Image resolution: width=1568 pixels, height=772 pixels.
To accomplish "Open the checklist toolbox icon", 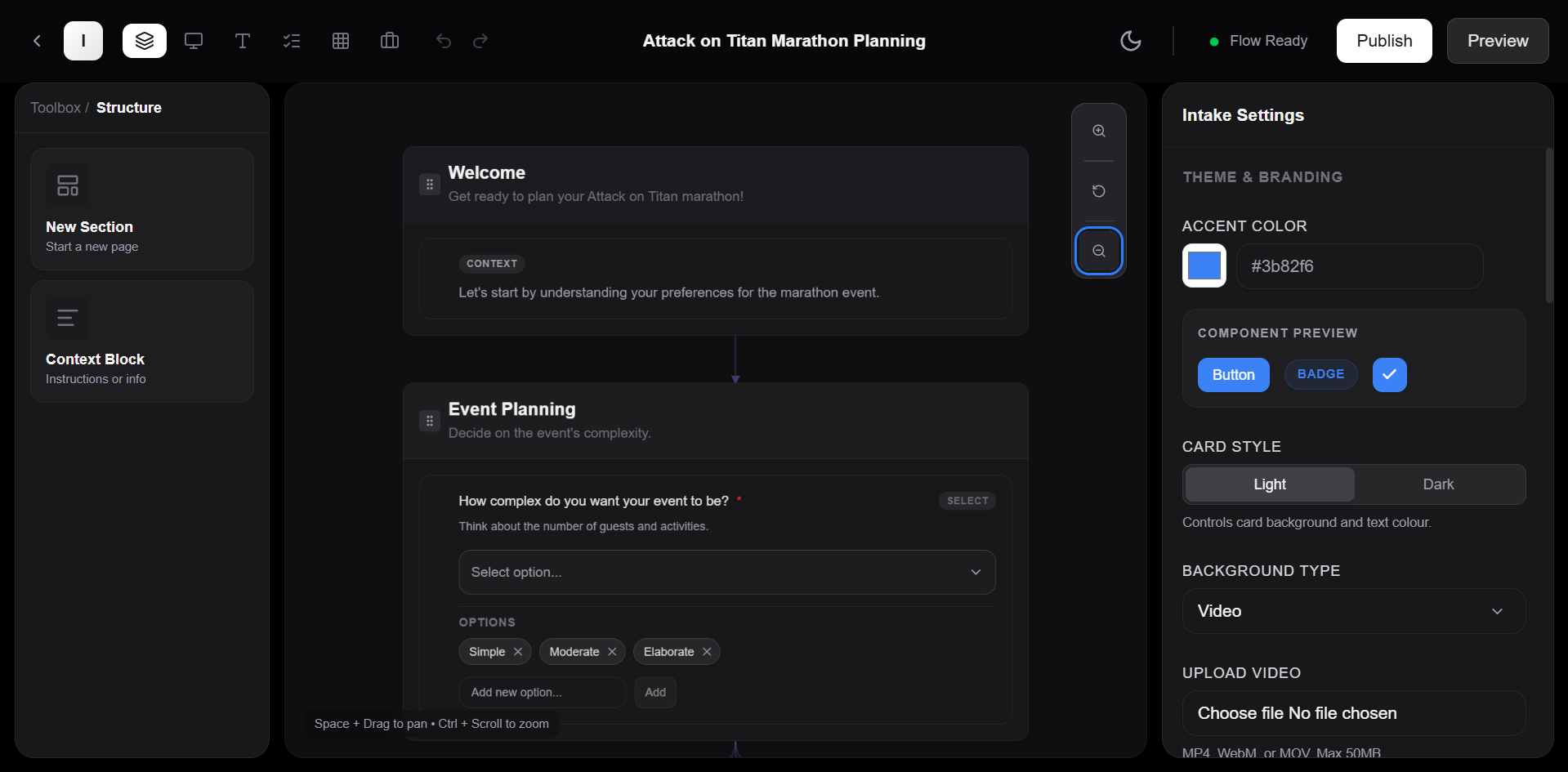I will (x=292, y=41).
